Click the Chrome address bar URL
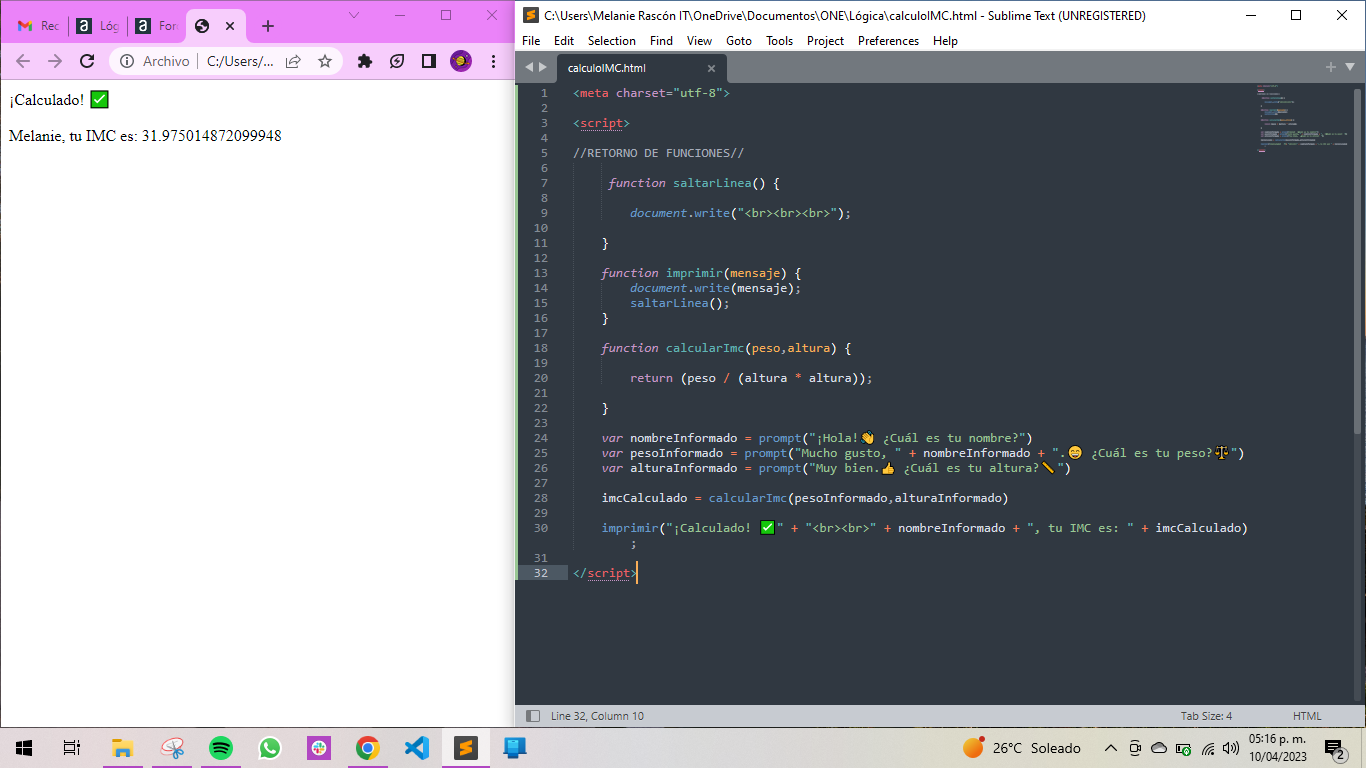This screenshot has height=768, width=1366. (x=239, y=61)
